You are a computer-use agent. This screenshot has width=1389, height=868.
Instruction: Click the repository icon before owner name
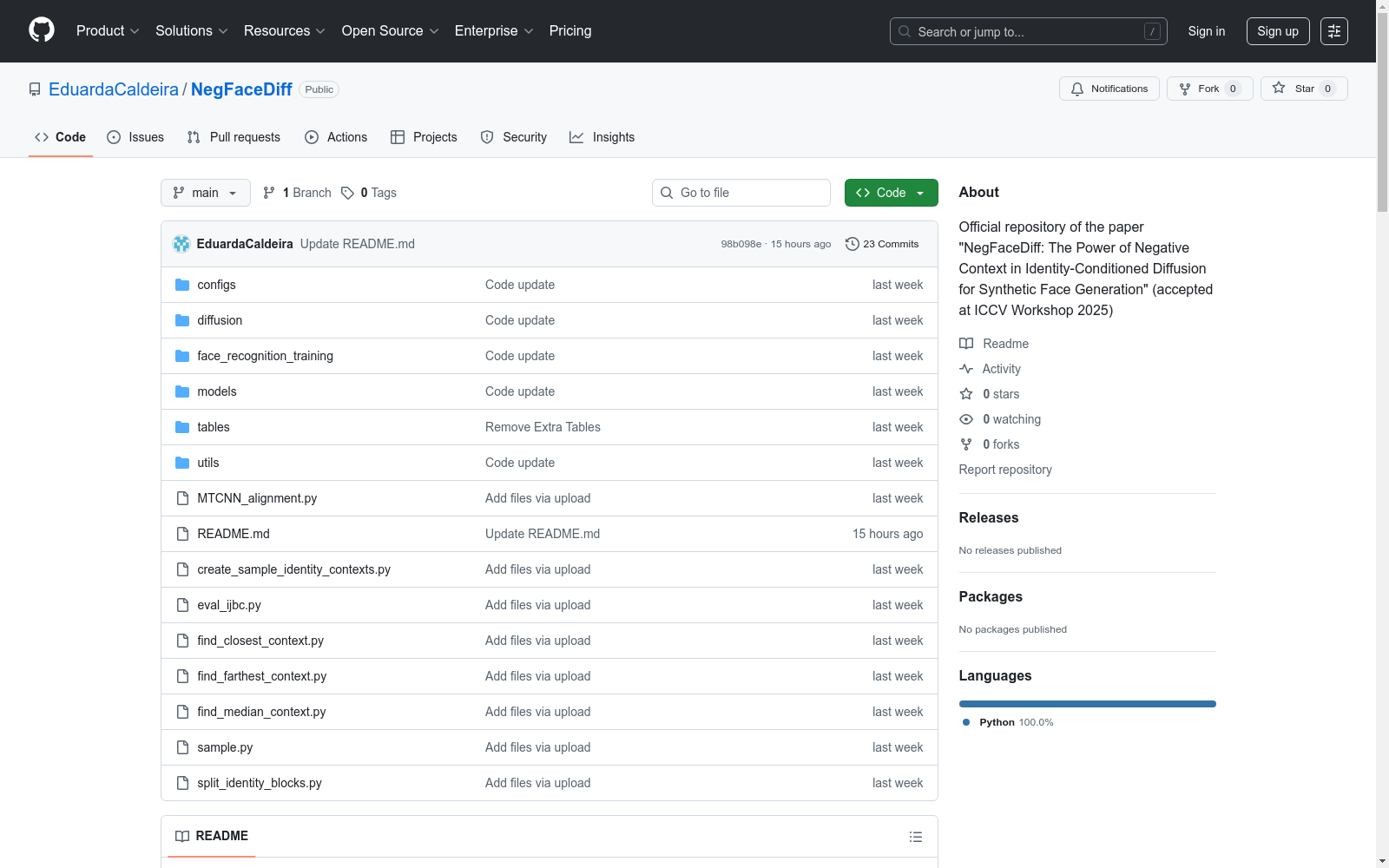35,89
